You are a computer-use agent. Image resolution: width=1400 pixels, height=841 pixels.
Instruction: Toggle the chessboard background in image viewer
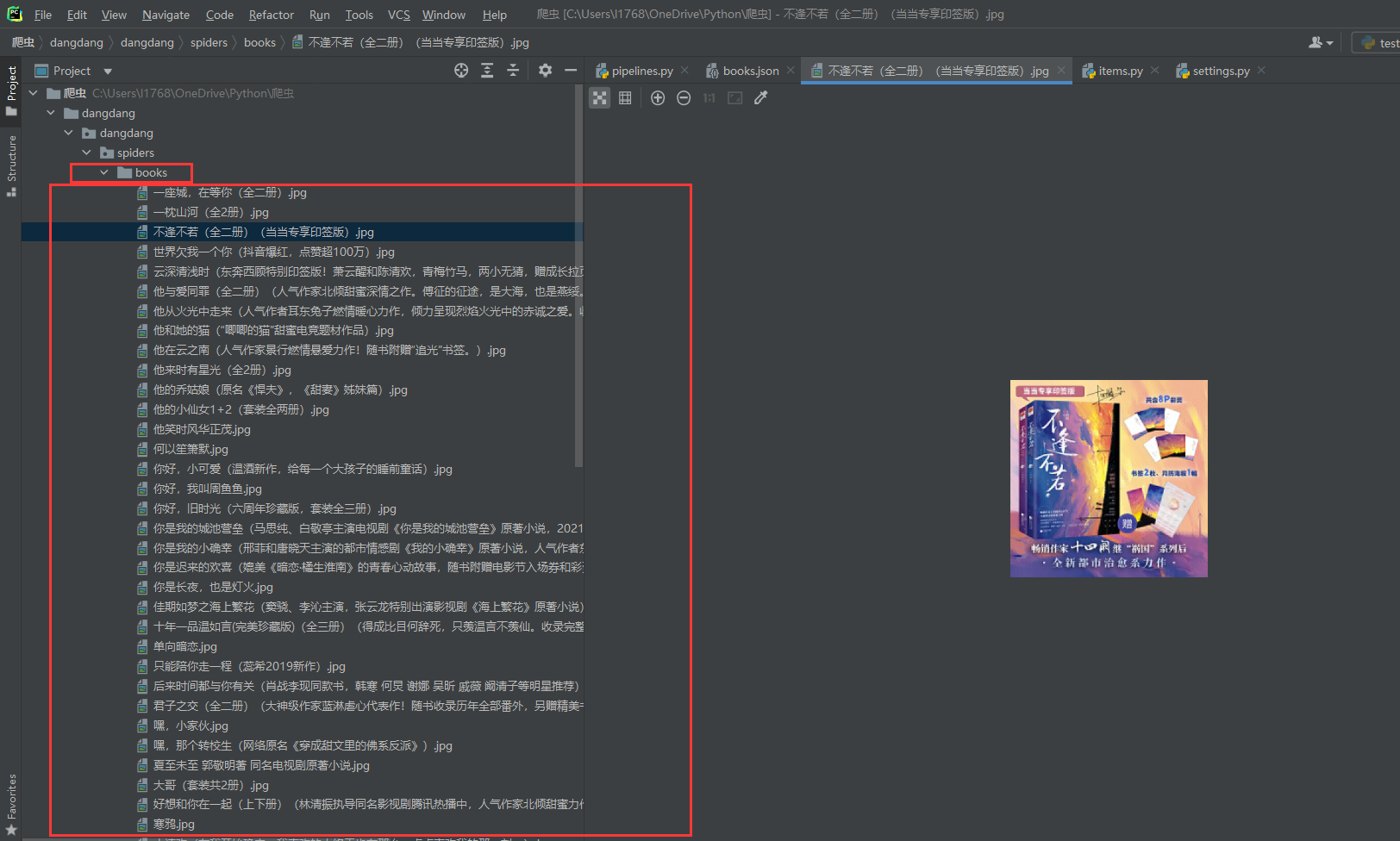point(600,98)
